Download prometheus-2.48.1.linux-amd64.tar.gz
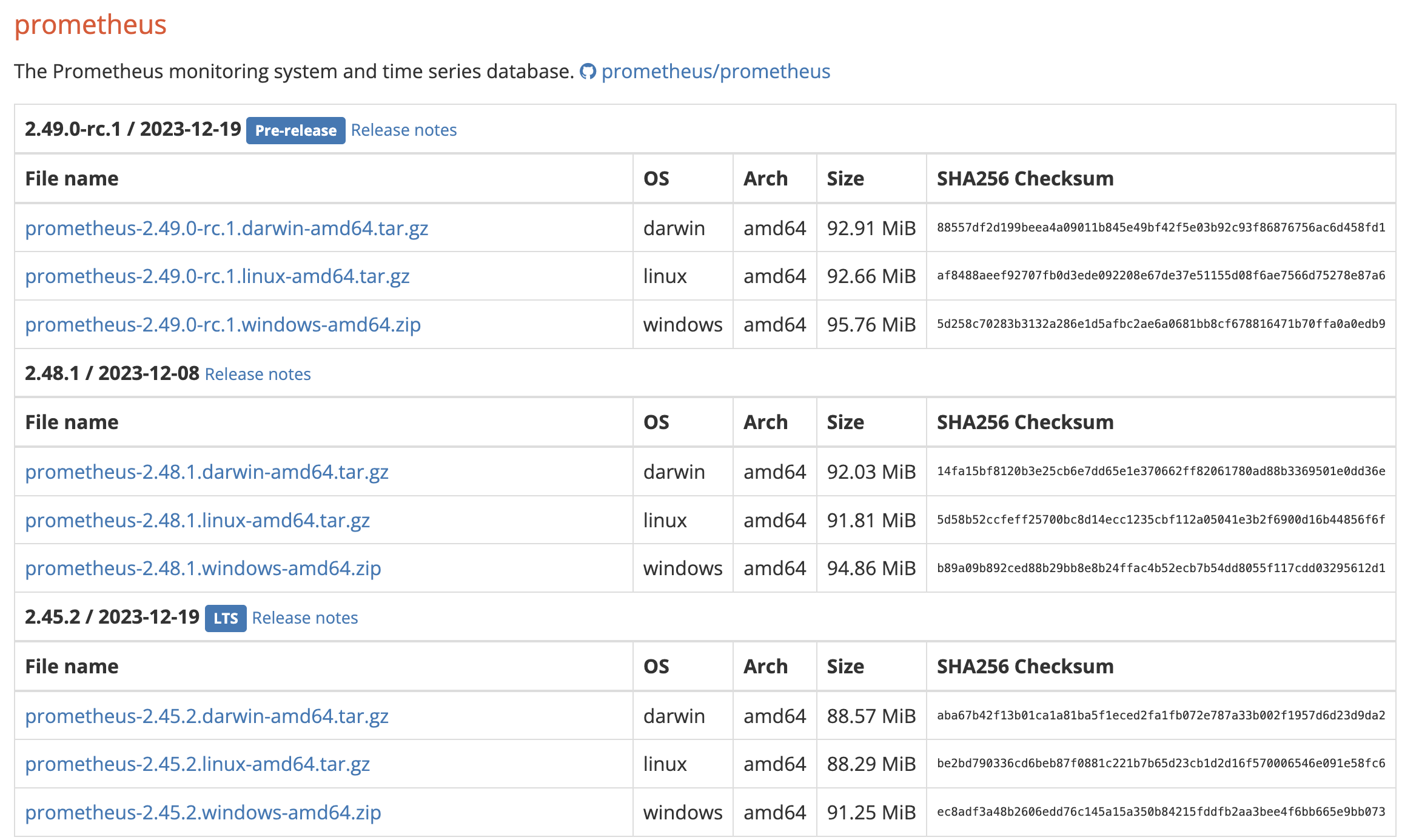Viewport: 1419px width, 840px height. [197, 520]
